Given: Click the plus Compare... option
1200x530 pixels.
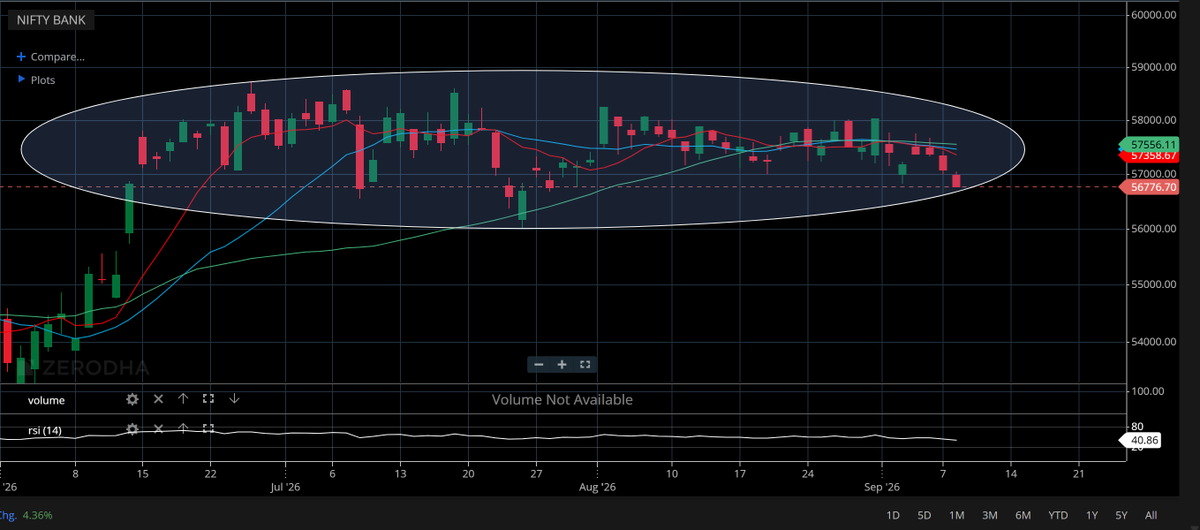Looking at the screenshot, I should click(51, 57).
